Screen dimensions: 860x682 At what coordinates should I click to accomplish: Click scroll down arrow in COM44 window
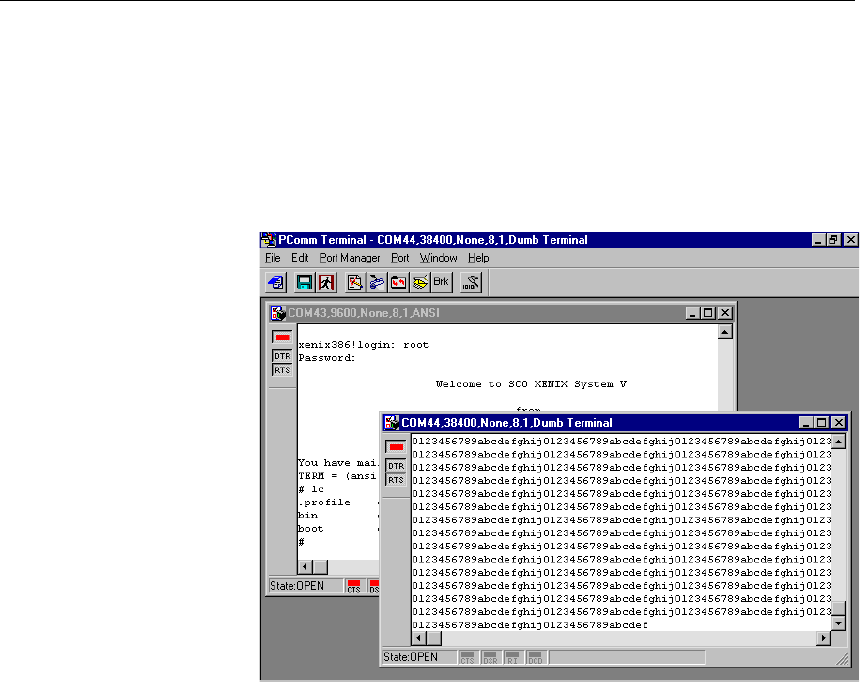click(x=839, y=623)
